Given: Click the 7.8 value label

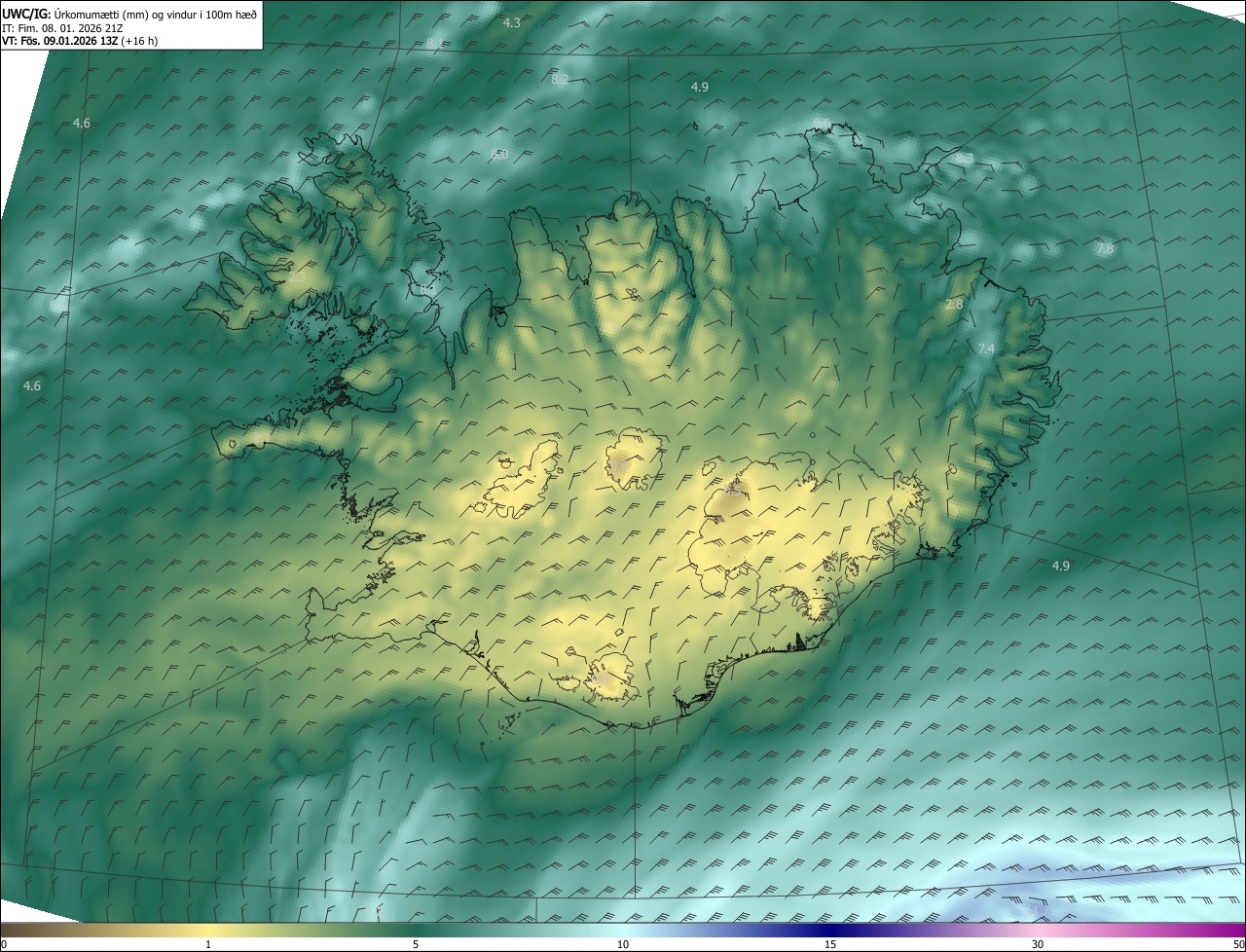Looking at the screenshot, I should [x=1105, y=250].
